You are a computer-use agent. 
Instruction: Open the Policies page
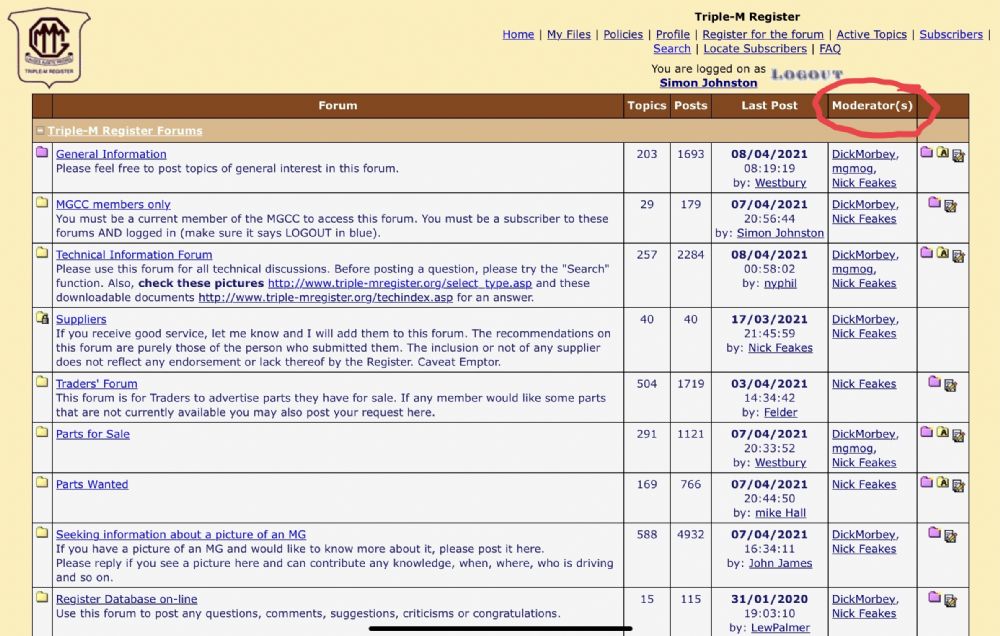click(623, 34)
